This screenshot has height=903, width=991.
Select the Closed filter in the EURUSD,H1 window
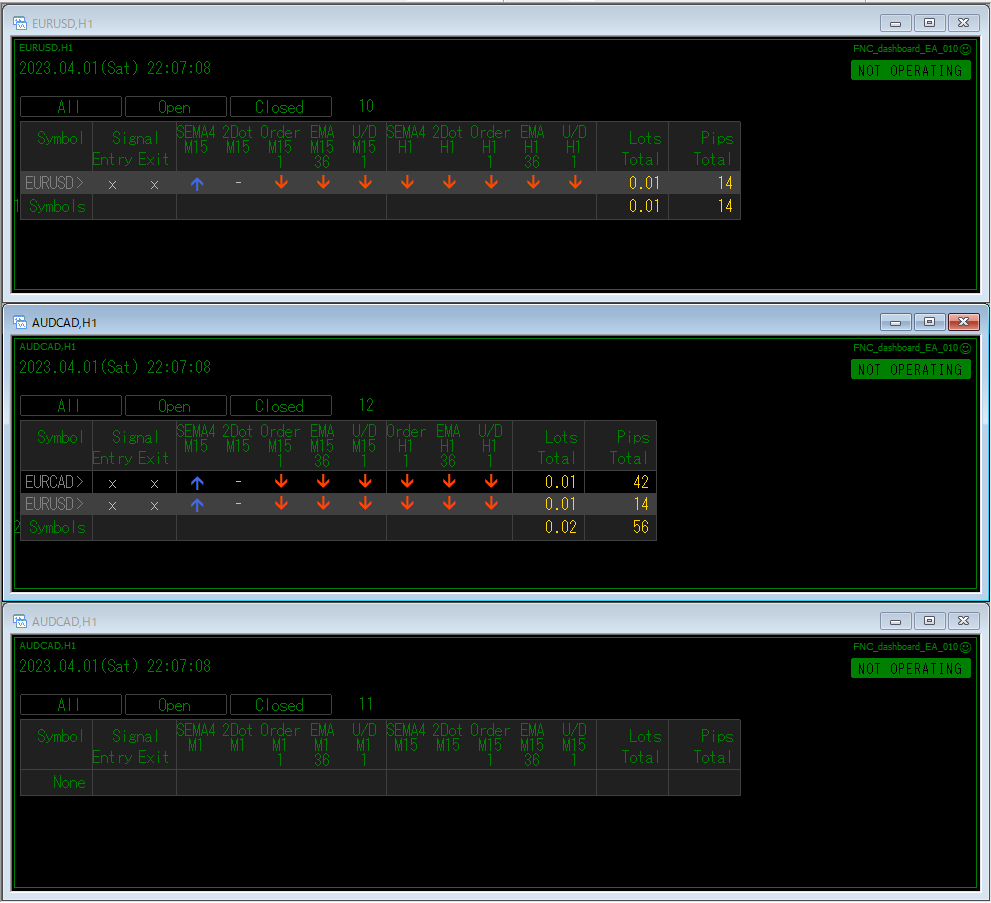281,107
